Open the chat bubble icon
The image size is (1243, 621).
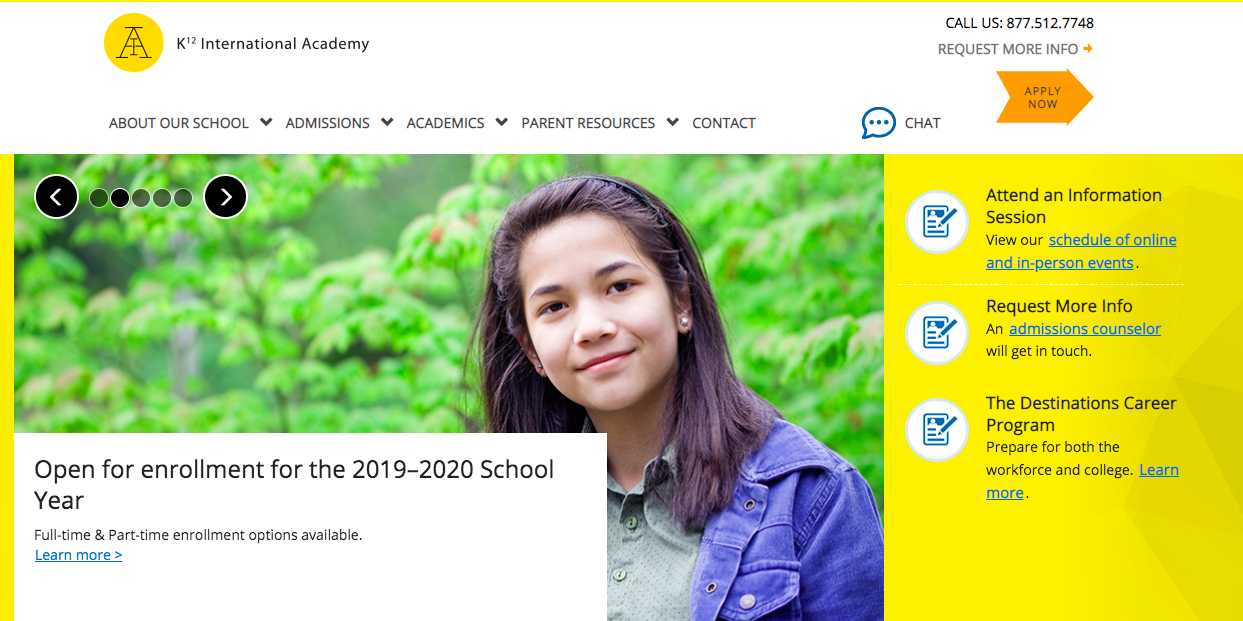point(878,123)
